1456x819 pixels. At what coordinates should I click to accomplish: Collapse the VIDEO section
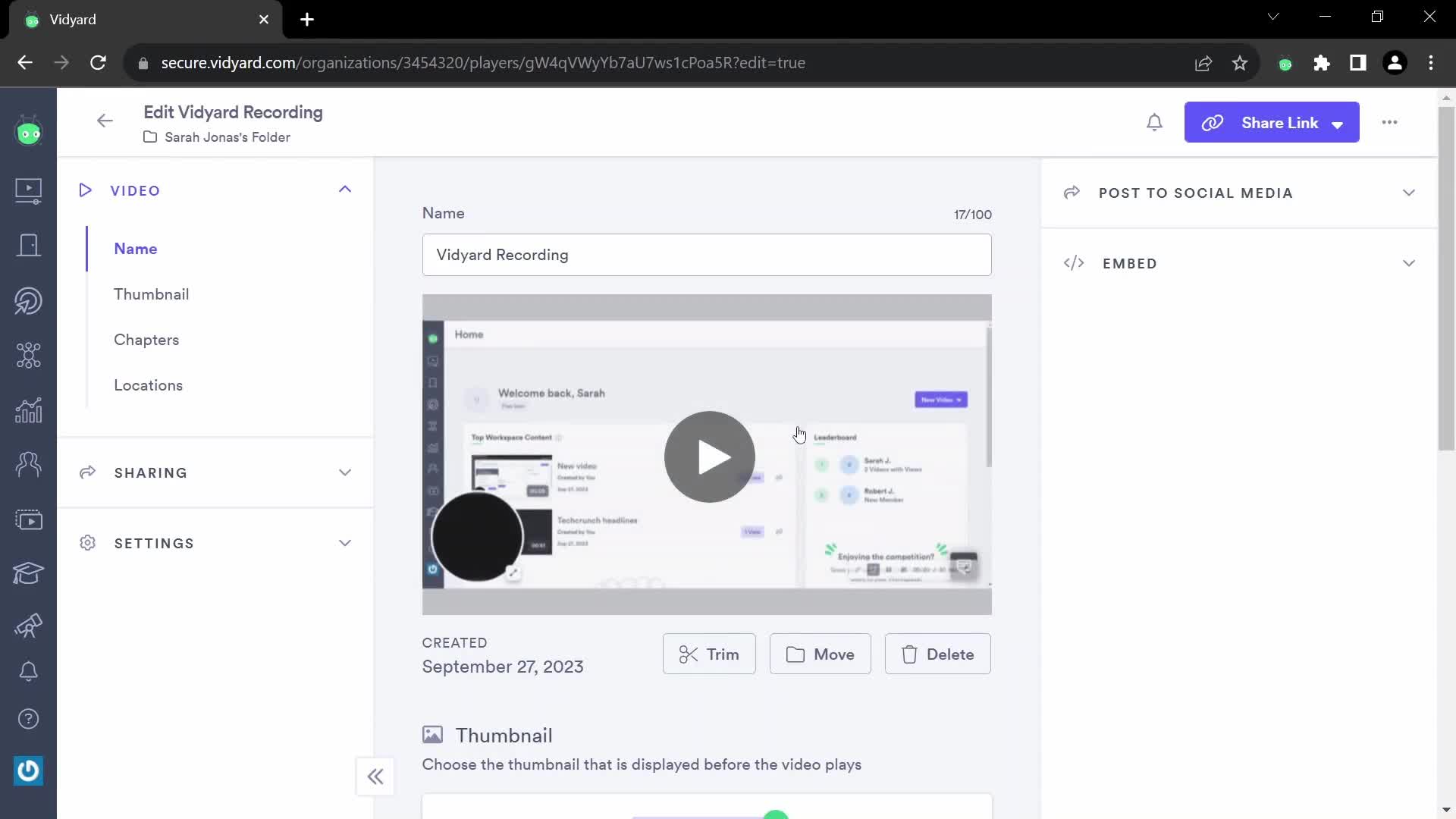click(x=345, y=190)
